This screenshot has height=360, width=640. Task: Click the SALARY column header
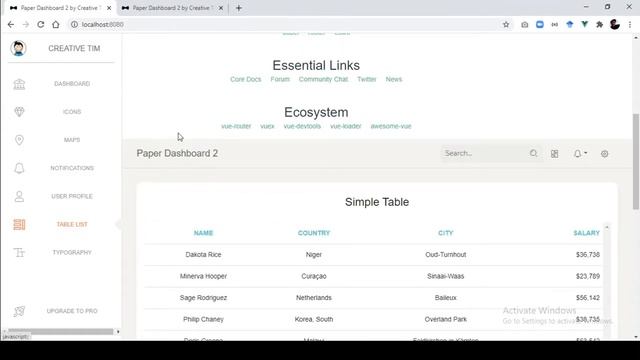pyautogui.click(x=587, y=233)
